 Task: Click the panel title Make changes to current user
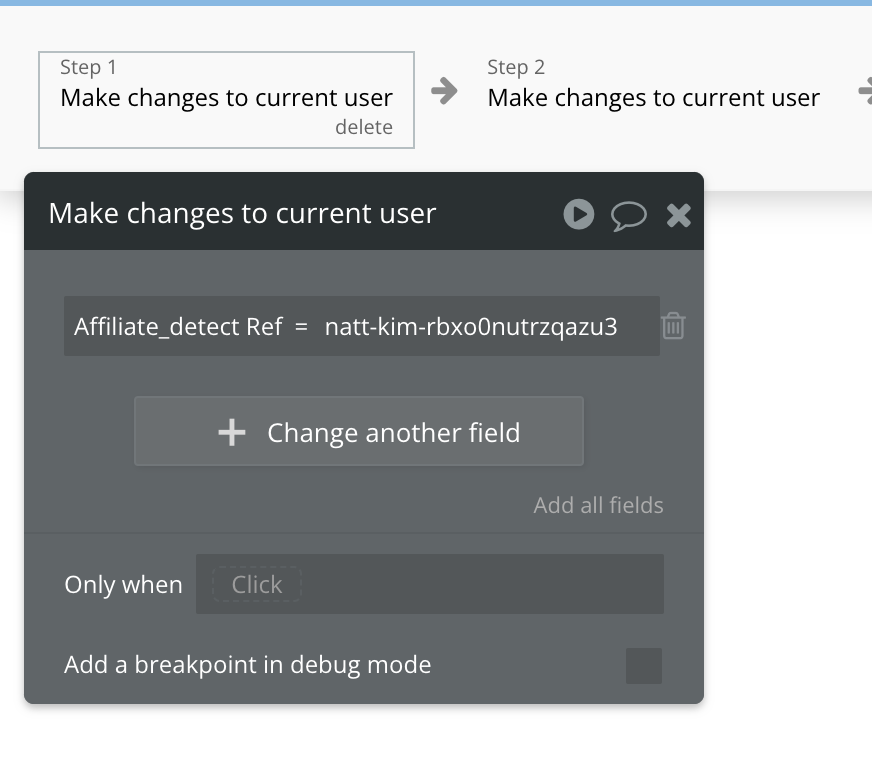click(x=242, y=214)
